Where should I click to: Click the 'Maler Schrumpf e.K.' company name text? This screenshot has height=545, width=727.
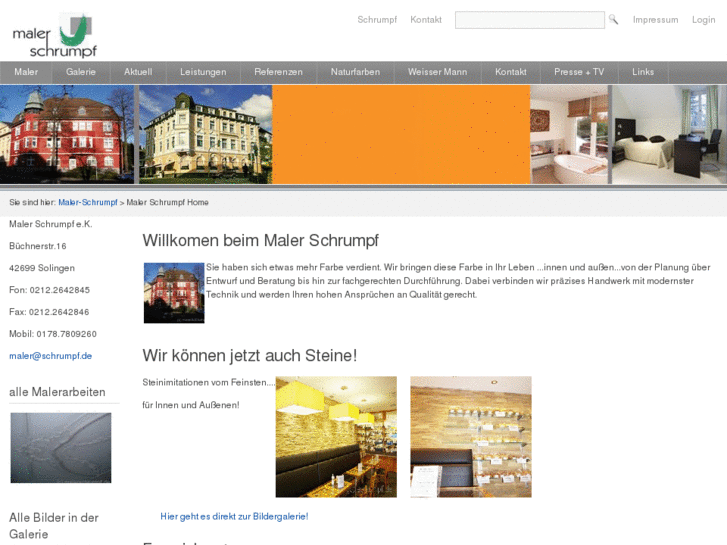click(x=51, y=224)
